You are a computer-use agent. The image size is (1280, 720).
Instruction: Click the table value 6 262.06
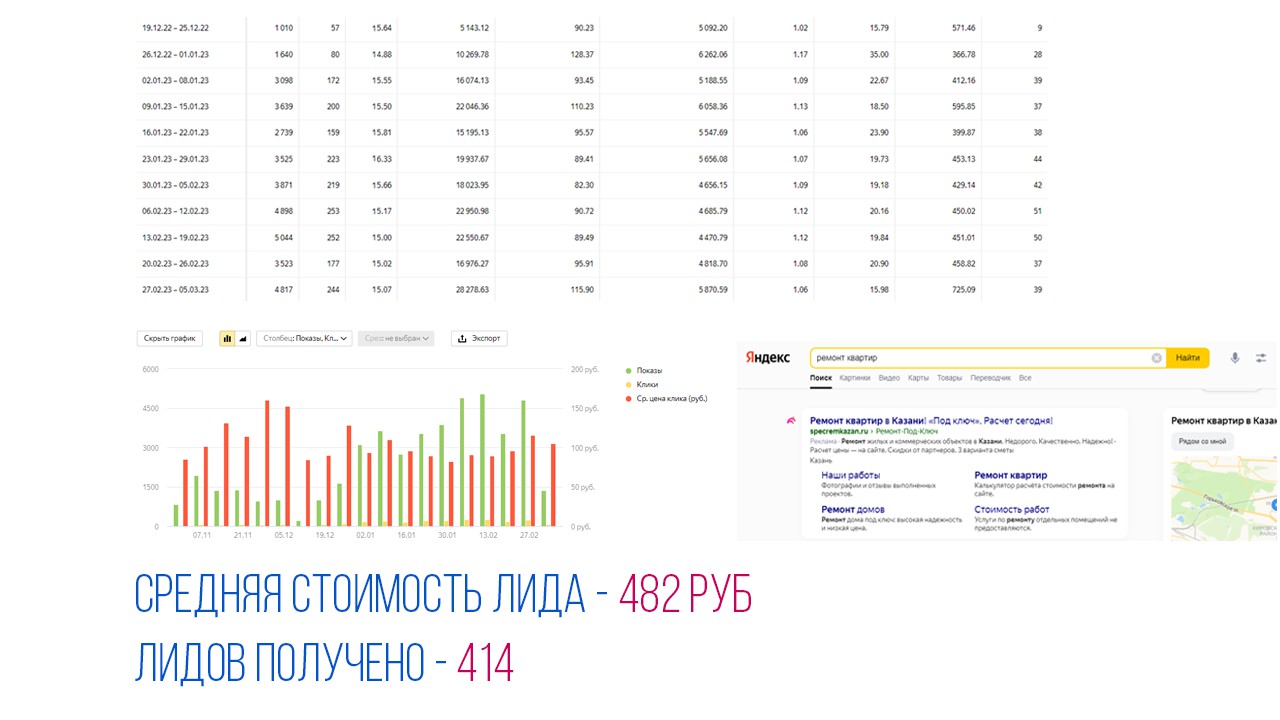(x=713, y=54)
